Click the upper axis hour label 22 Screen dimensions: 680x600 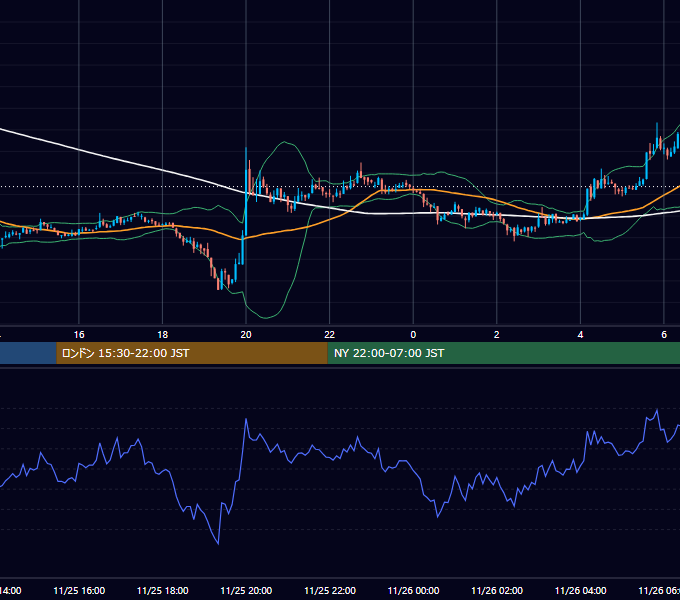coord(330,335)
